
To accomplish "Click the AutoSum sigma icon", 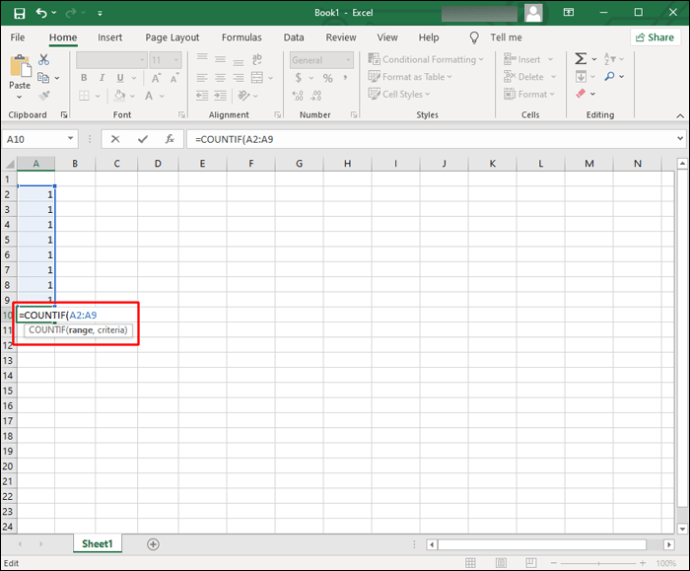I will 581,59.
